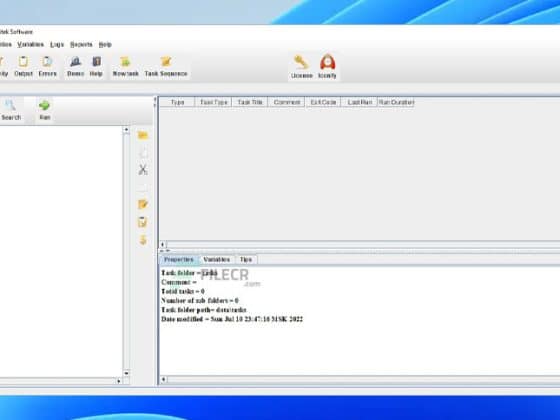
Task: Open the Errors toolbar button
Action: (48, 66)
